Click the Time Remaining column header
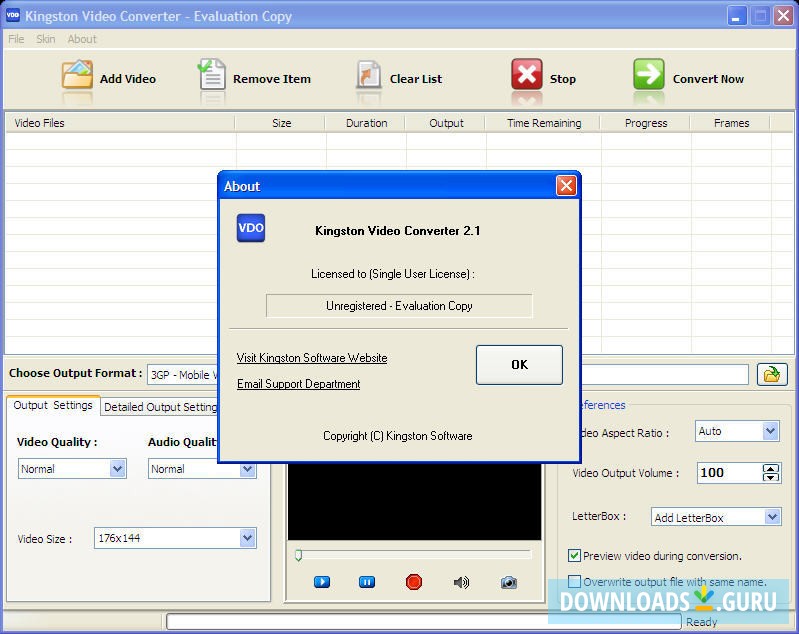The image size is (799, 634). (x=543, y=123)
